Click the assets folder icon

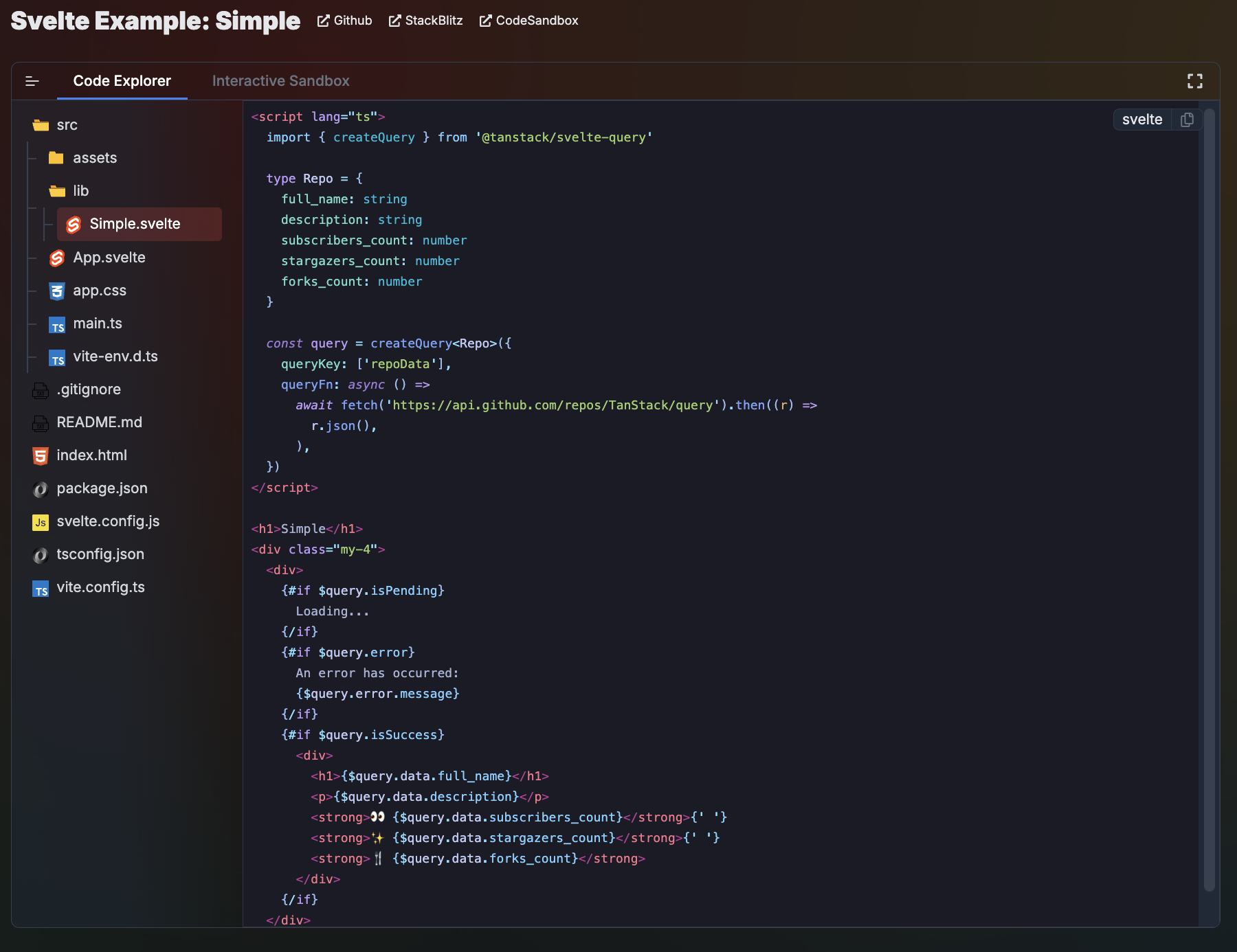[56, 158]
